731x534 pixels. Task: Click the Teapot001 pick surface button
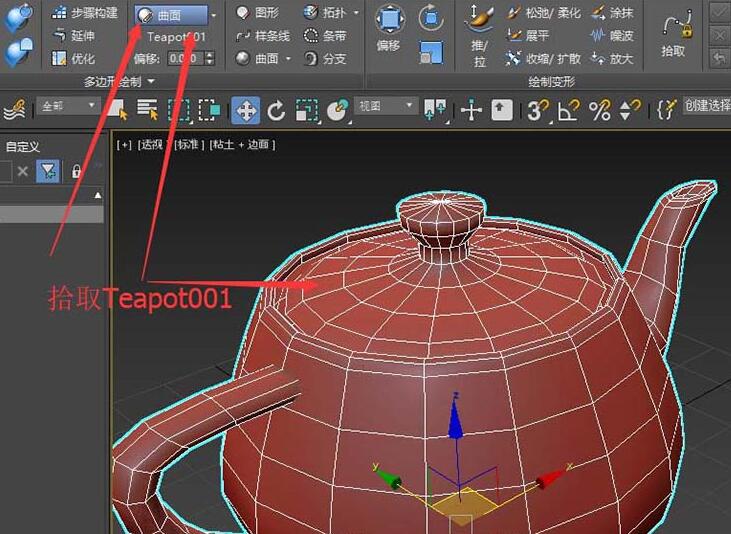(176, 37)
